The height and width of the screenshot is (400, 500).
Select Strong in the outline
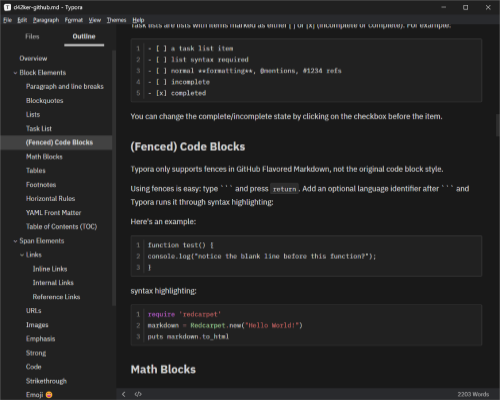[36, 353]
